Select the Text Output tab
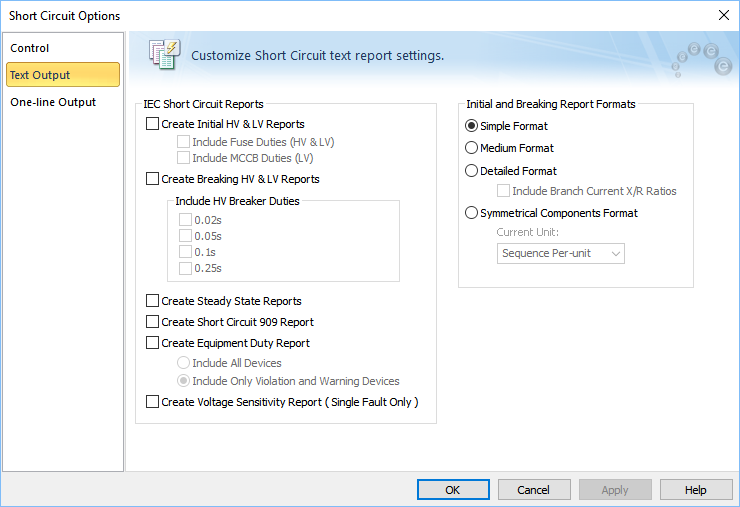Viewport: 740px width, 507px height. point(40,75)
